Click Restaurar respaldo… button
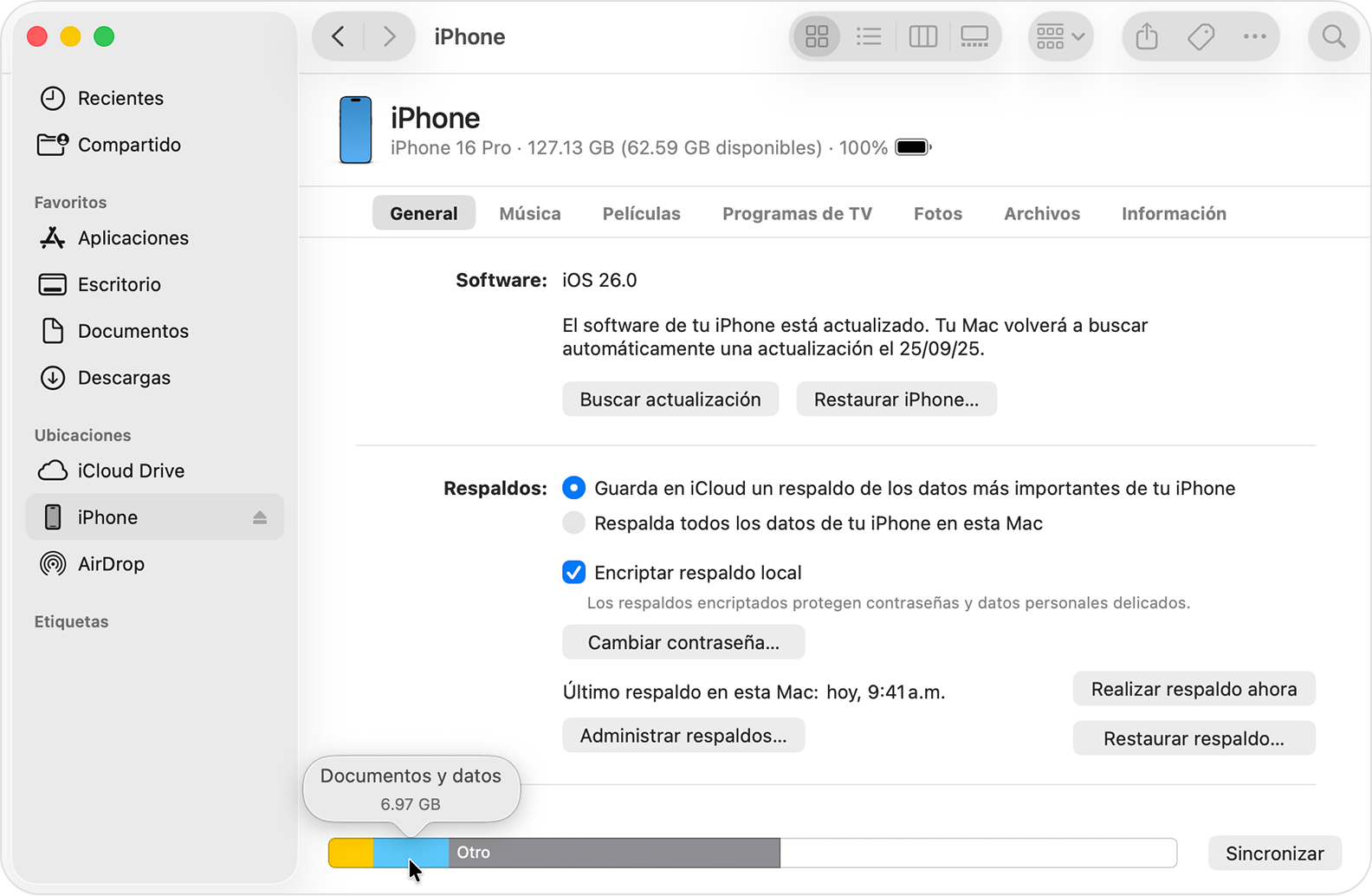 (1194, 738)
